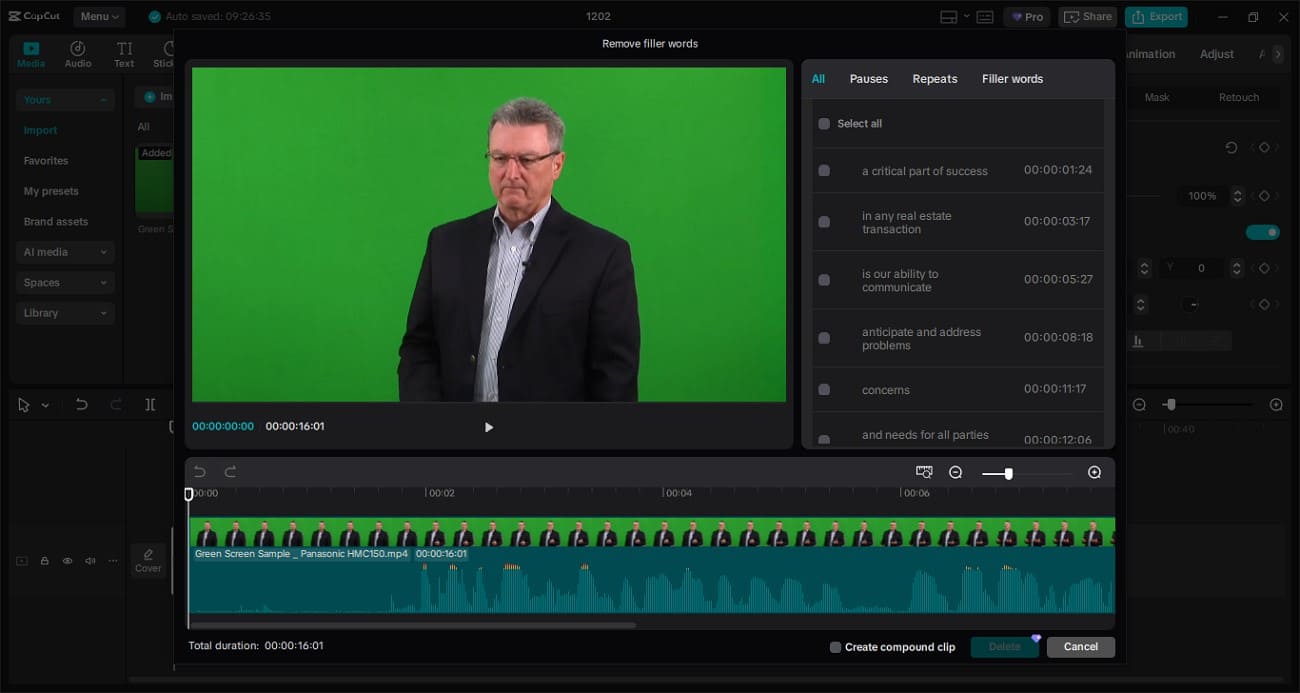Switch to the Filler words tab
1300x693 pixels.
[x=1012, y=79]
